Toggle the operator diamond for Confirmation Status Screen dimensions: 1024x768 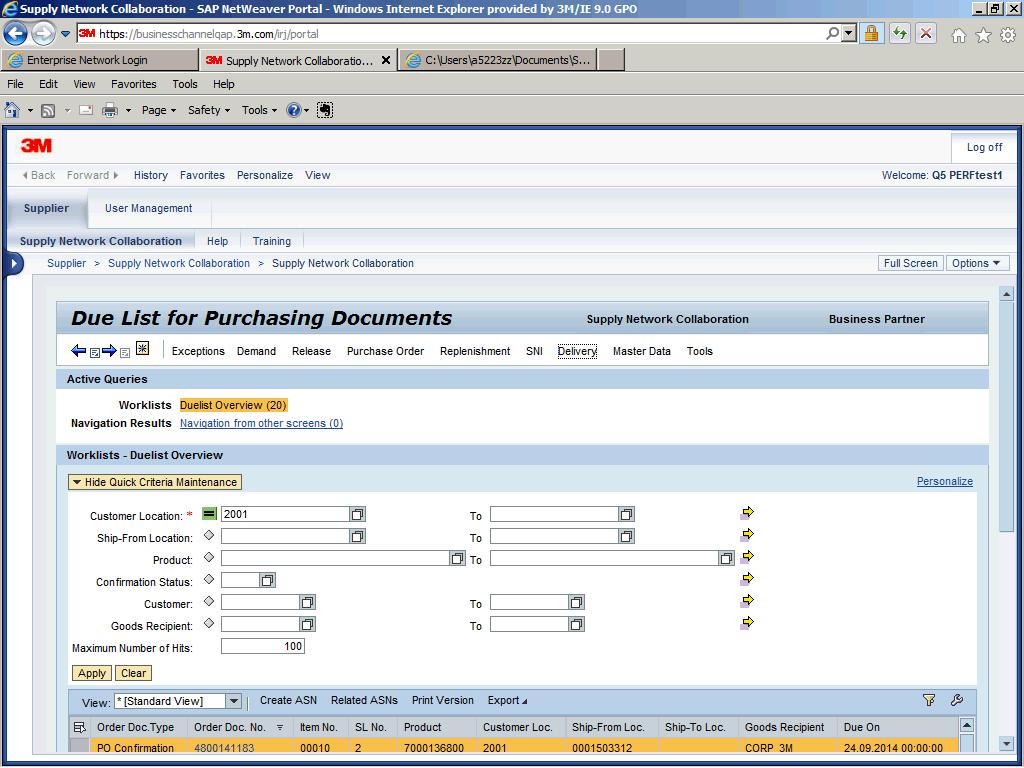coord(209,579)
